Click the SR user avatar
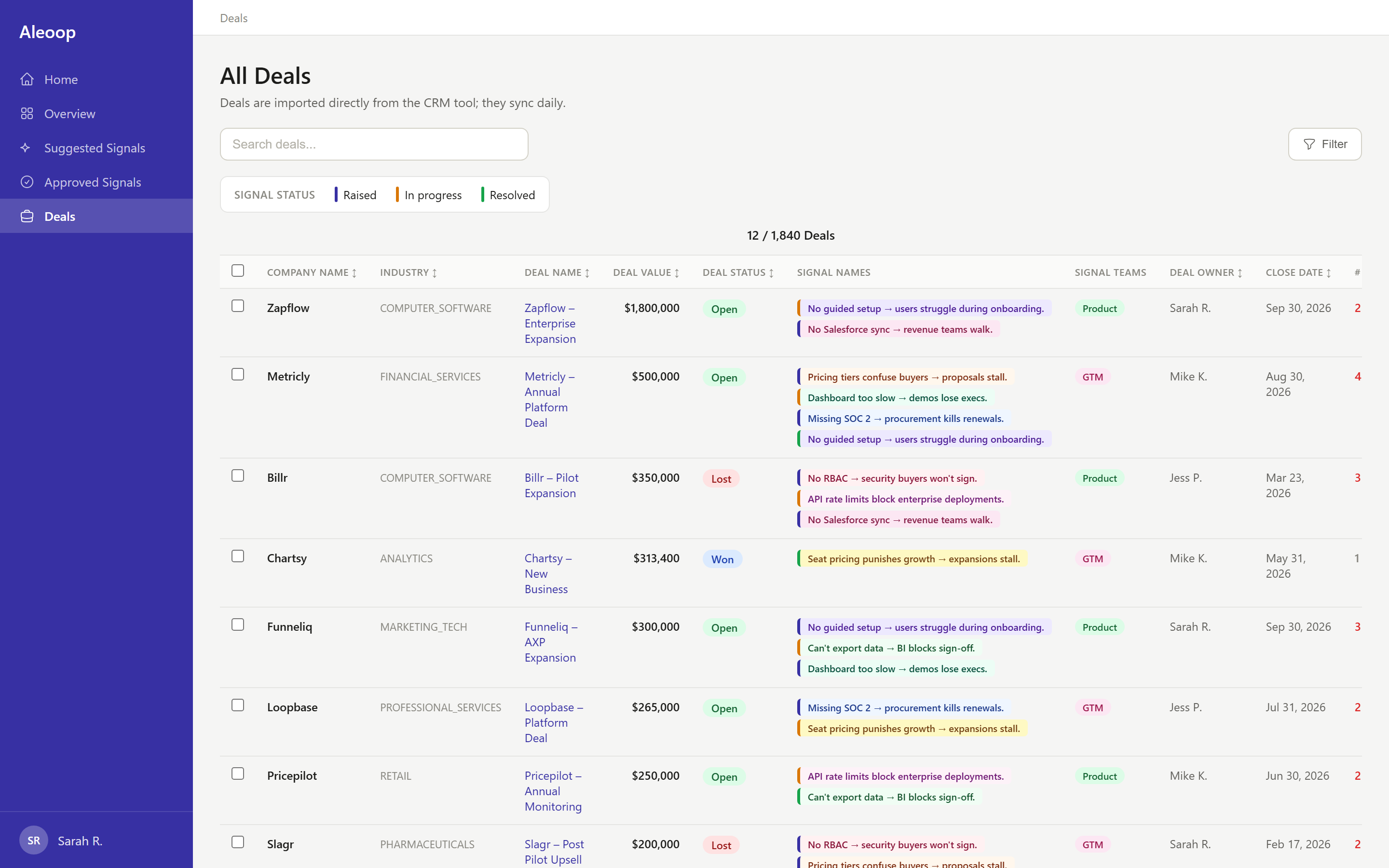The height and width of the screenshot is (868, 1389). [34, 841]
